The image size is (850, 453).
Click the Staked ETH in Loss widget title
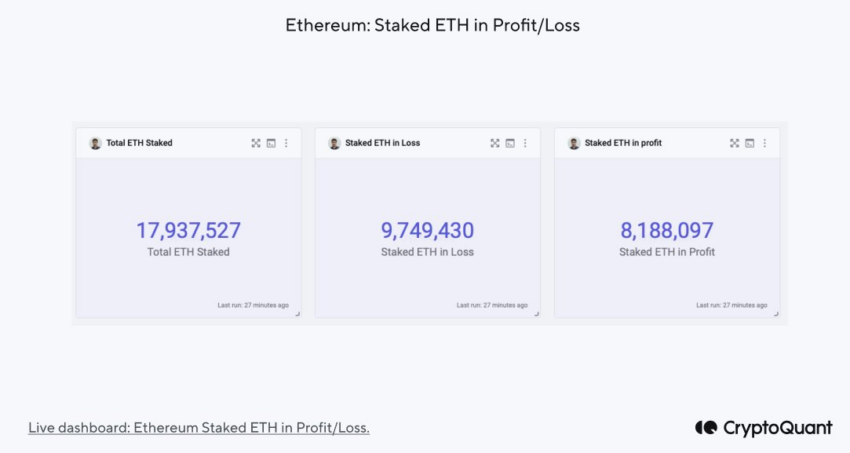coord(383,143)
